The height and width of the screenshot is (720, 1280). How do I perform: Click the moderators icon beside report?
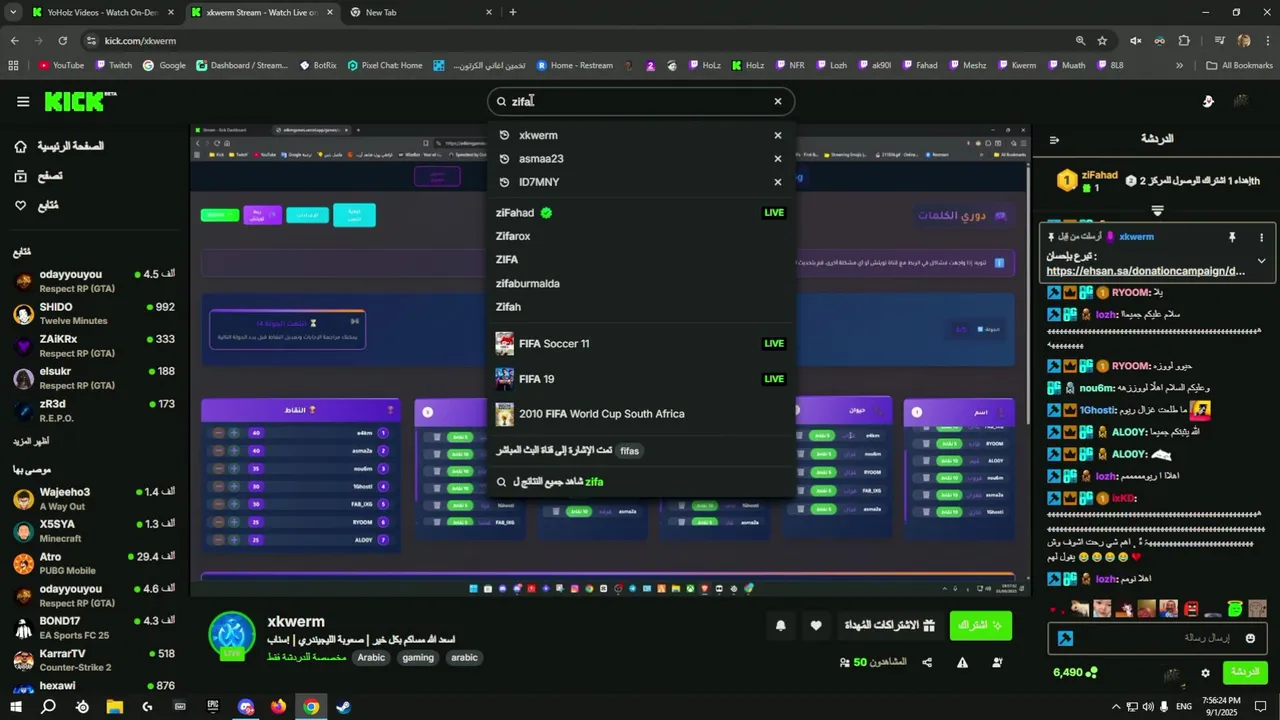point(997,662)
